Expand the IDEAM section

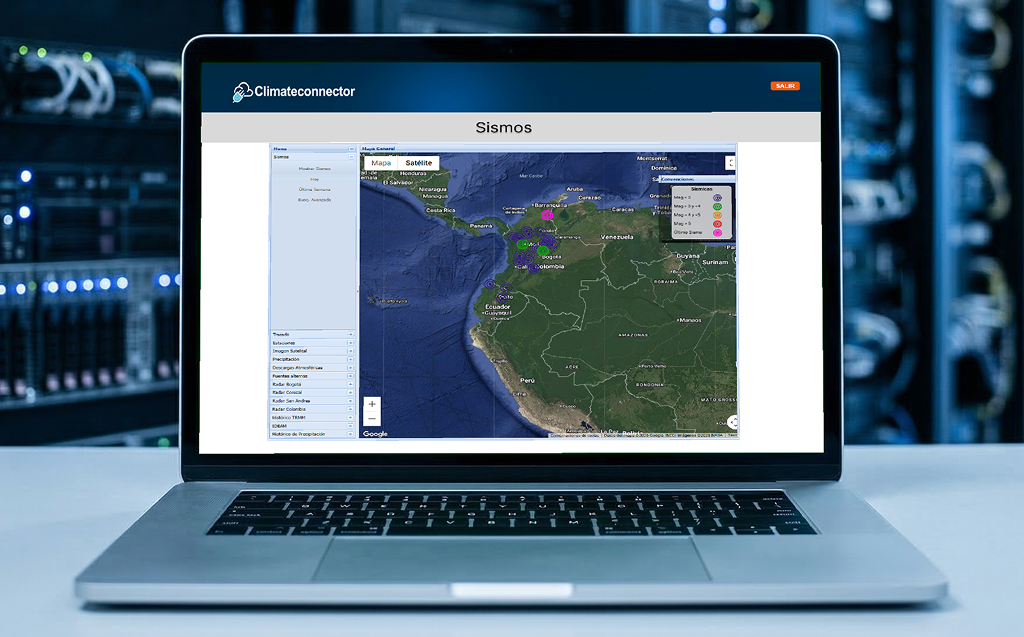(350, 426)
